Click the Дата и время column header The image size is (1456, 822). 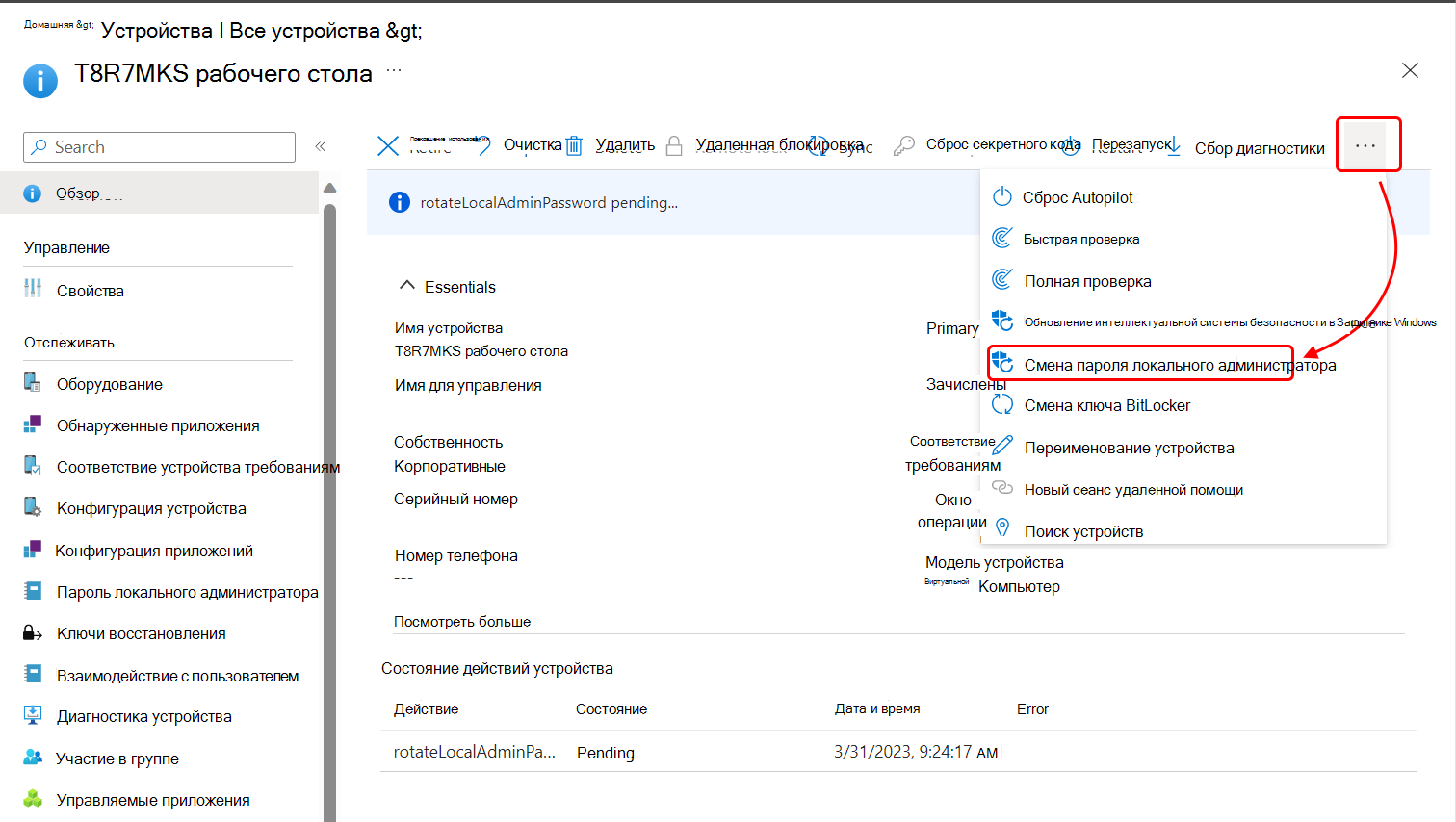[877, 708]
